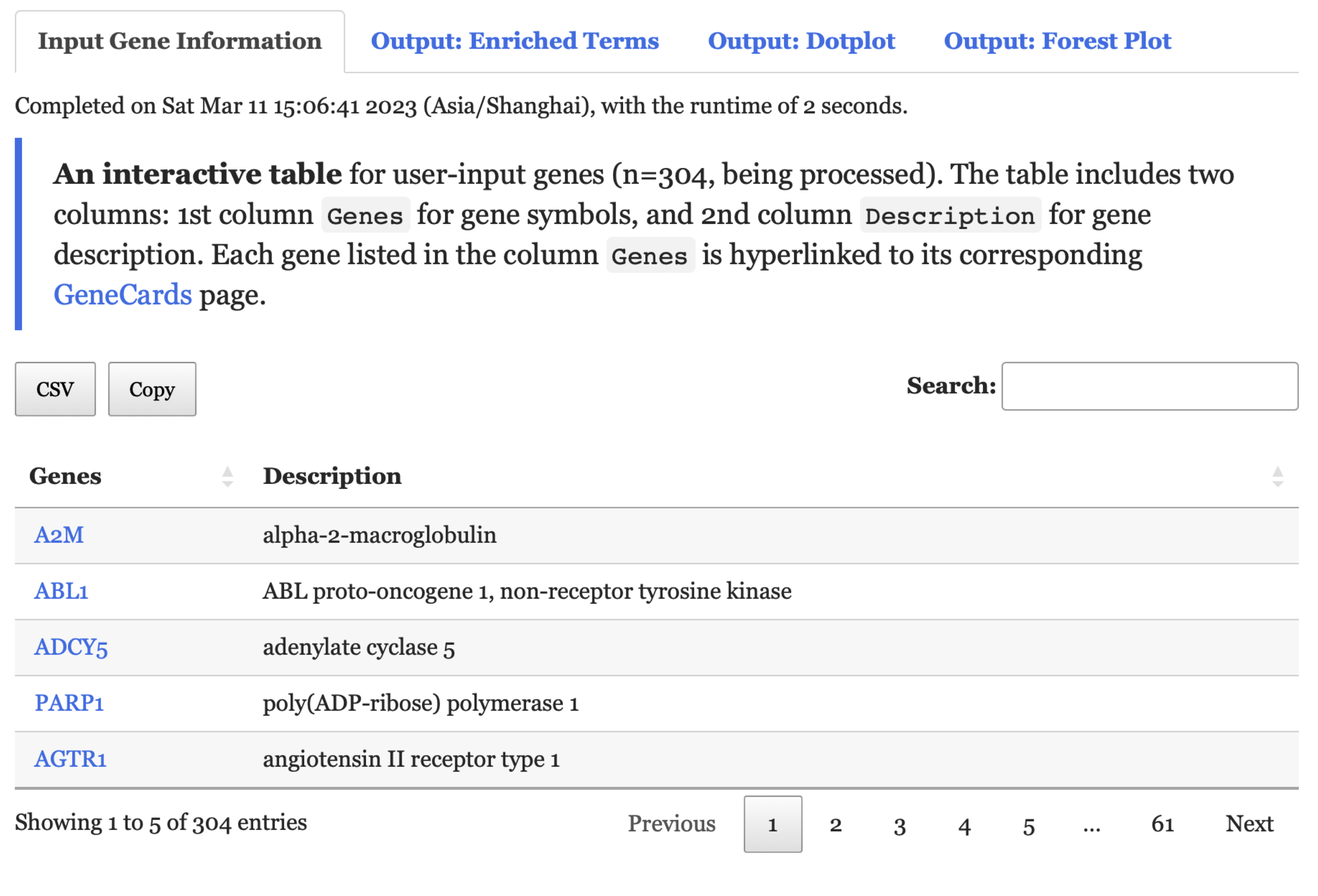The height and width of the screenshot is (896, 1318).
Task: Open the AGTR1 gene link
Action: point(70,759)
